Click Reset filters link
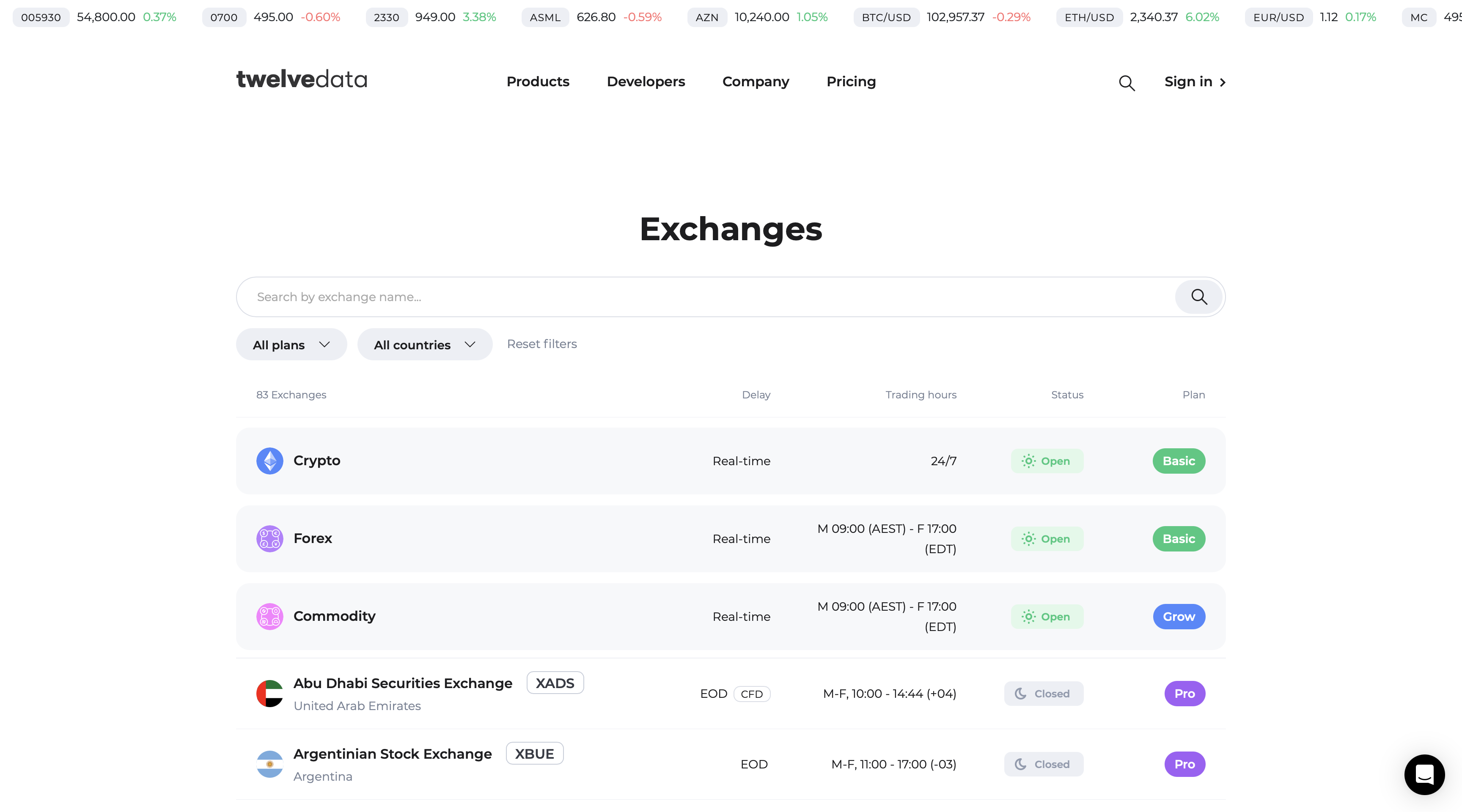 pyautogui.click(x=541, y=344)
